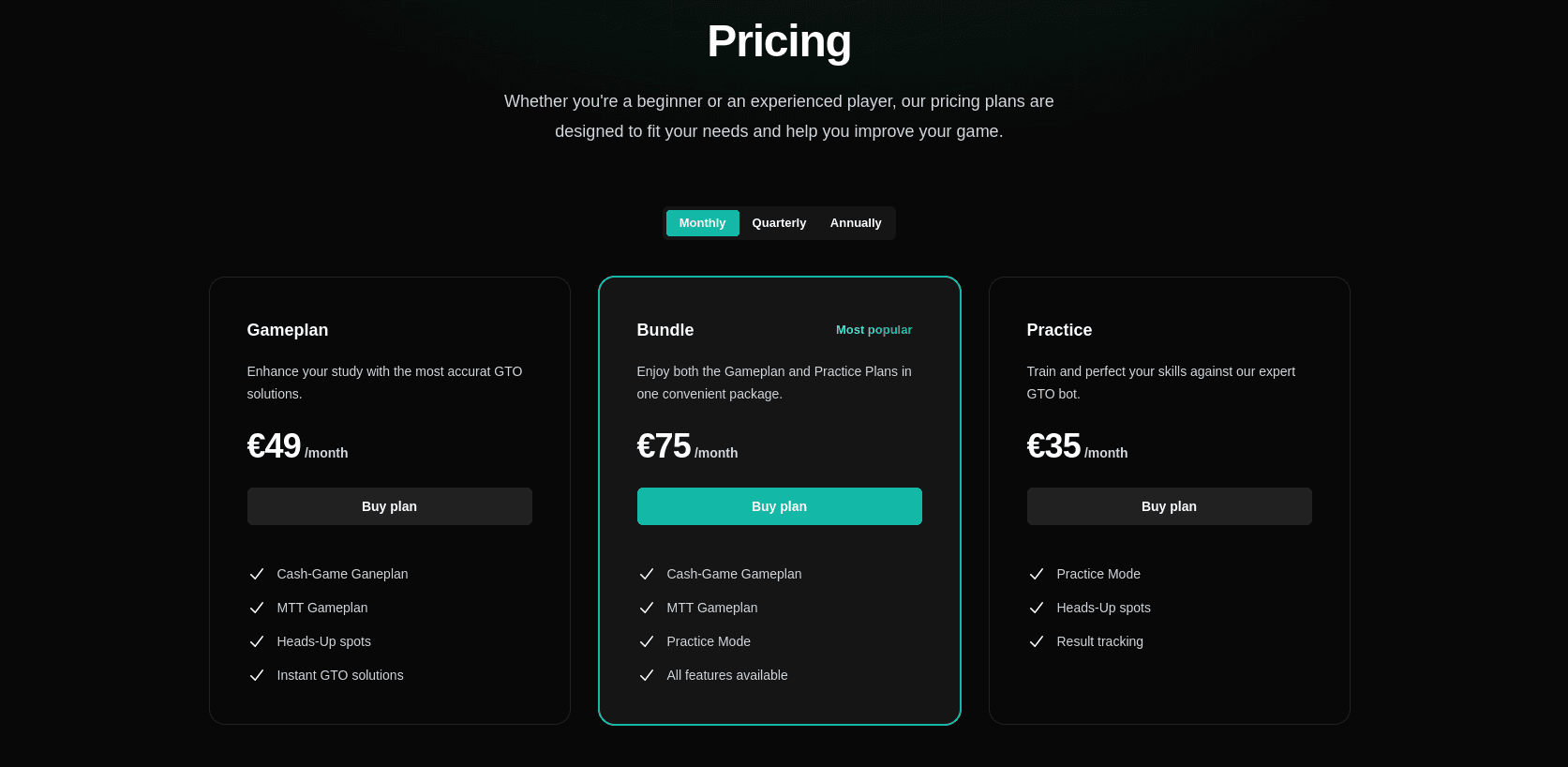Click the checkmark beside Gameplan's Heads-Up spots

[x=257, y=641]
